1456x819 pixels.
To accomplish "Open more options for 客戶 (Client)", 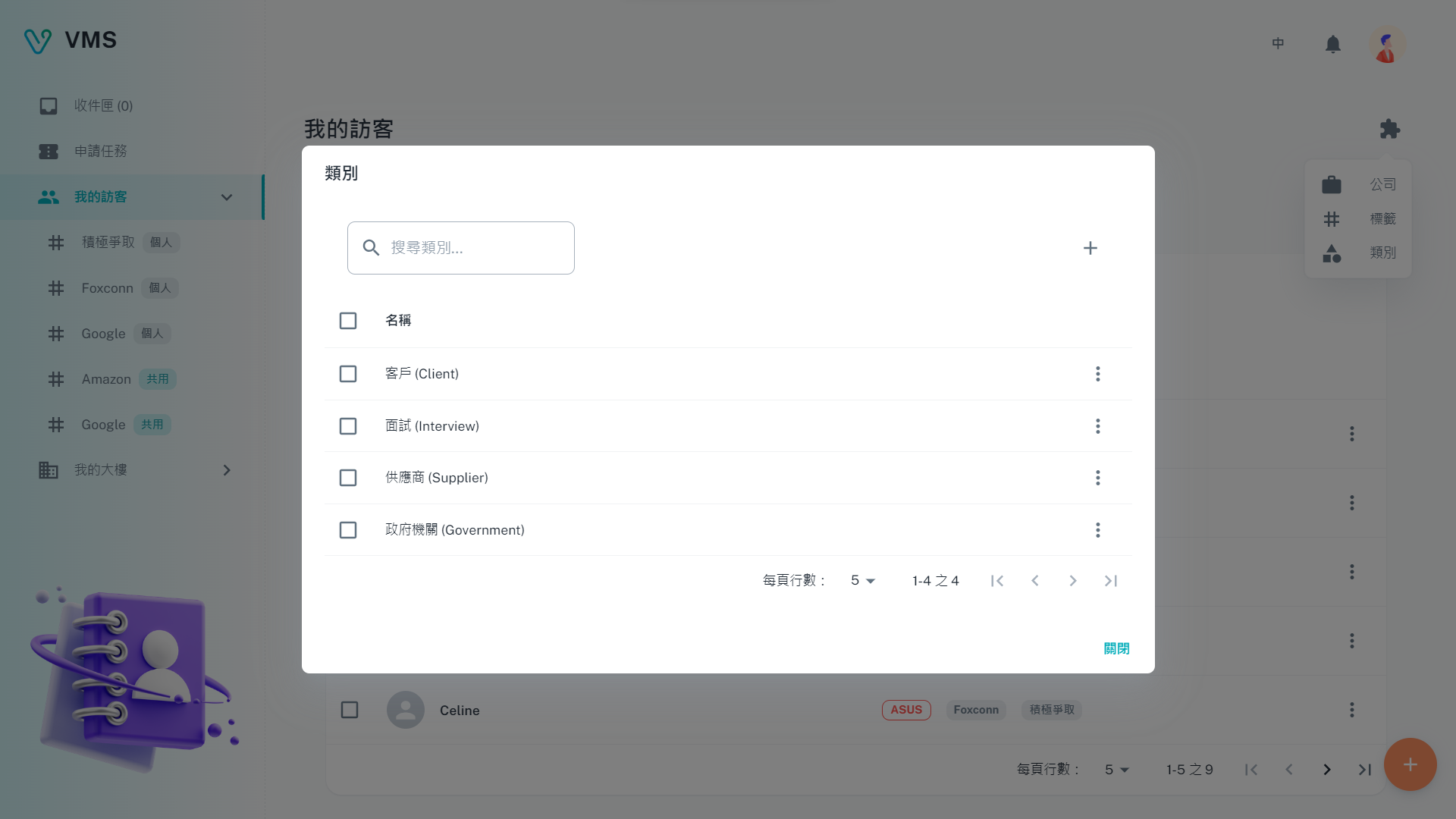I will (1097, 374).
